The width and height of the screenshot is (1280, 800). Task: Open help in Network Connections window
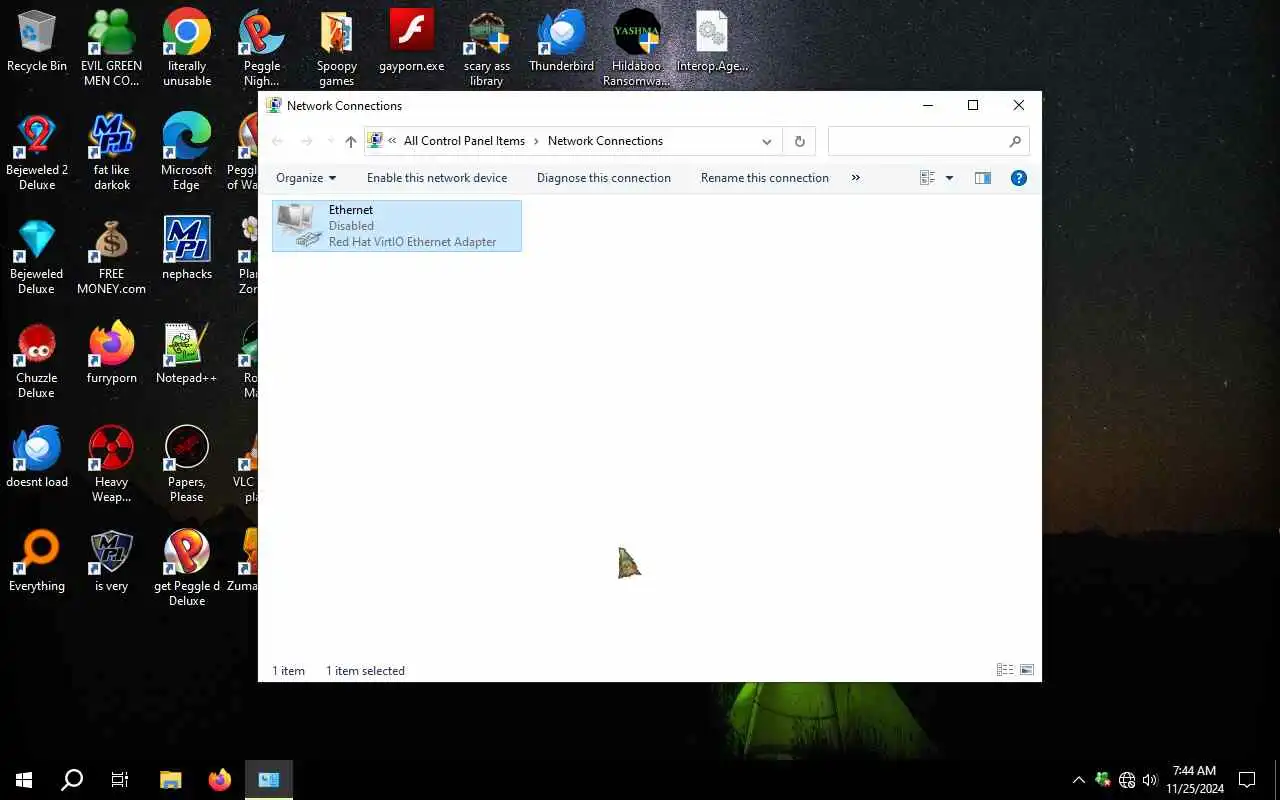click(1019, 178)
